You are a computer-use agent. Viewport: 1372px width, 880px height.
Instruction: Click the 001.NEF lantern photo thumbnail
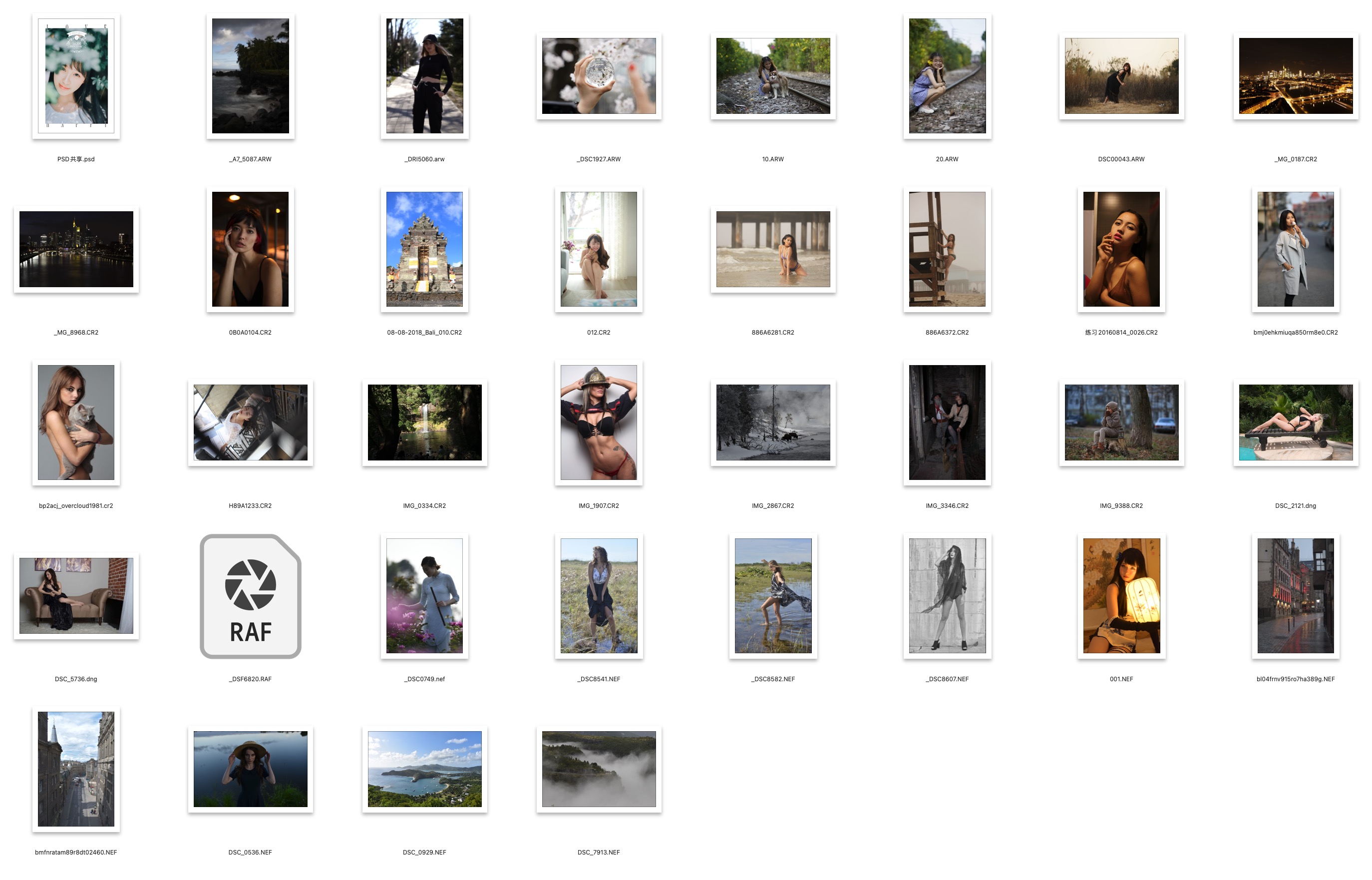click(x=1121, y=595)
